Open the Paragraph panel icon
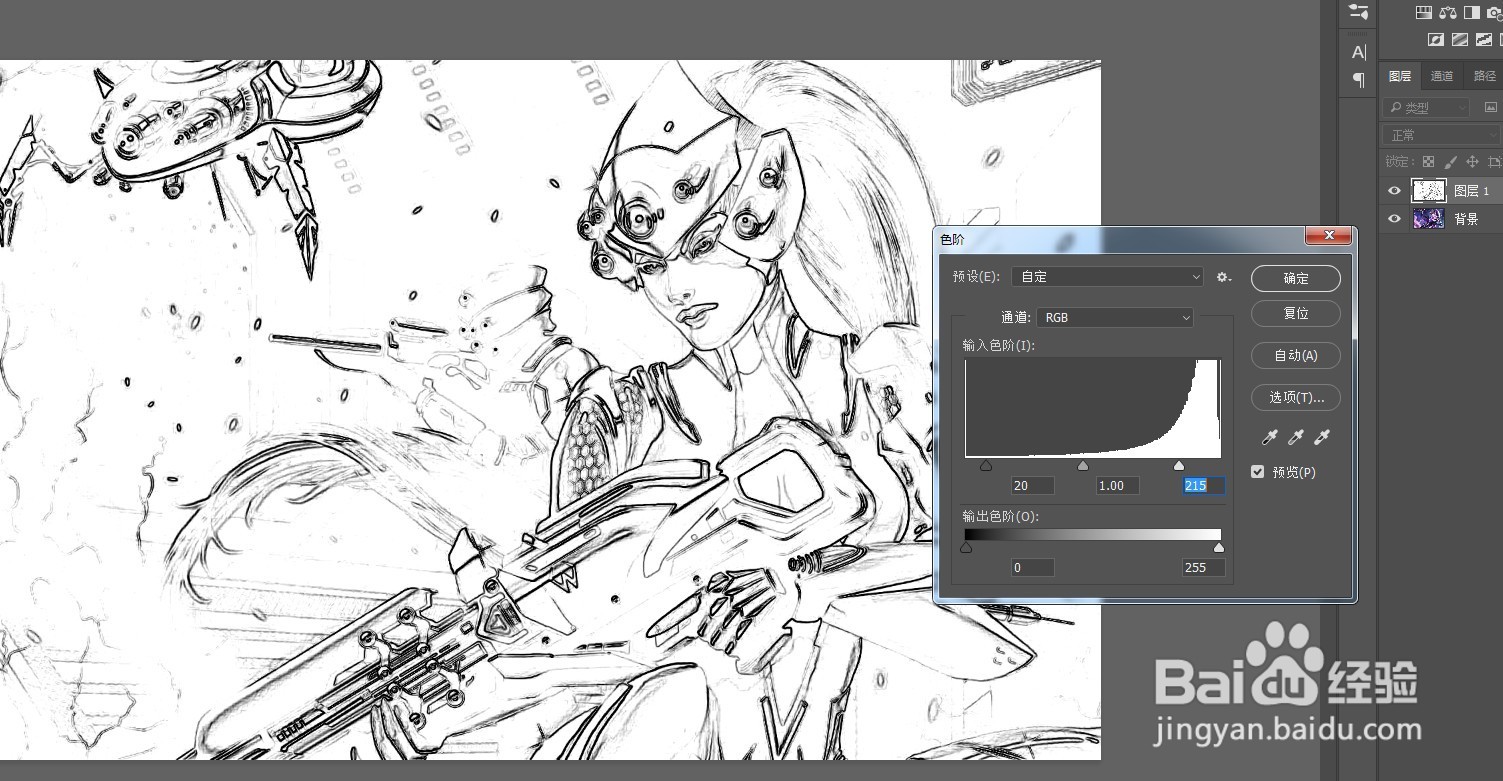The image size is (1503, 781). 1358,80
